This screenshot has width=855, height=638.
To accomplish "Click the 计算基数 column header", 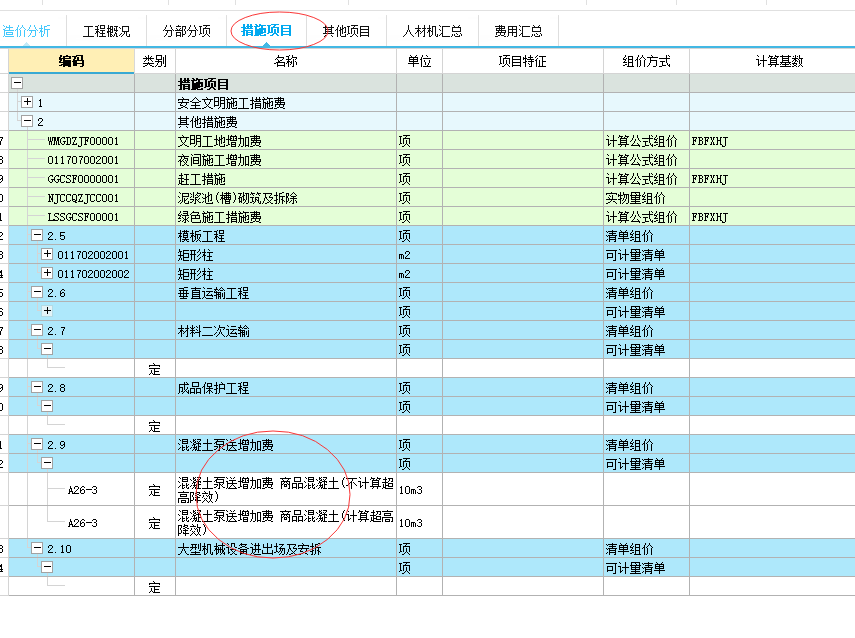I will 780,61.
